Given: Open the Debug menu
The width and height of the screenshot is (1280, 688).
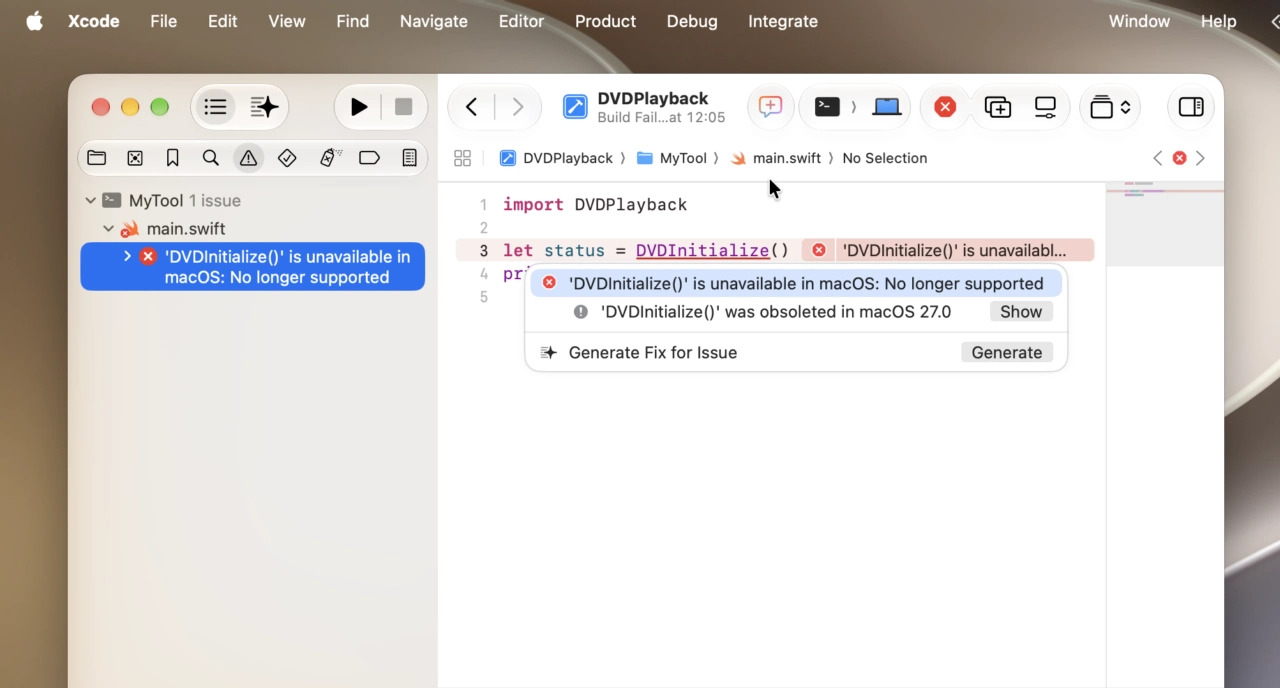Looking at the screenshot, I should click(692, 21).
